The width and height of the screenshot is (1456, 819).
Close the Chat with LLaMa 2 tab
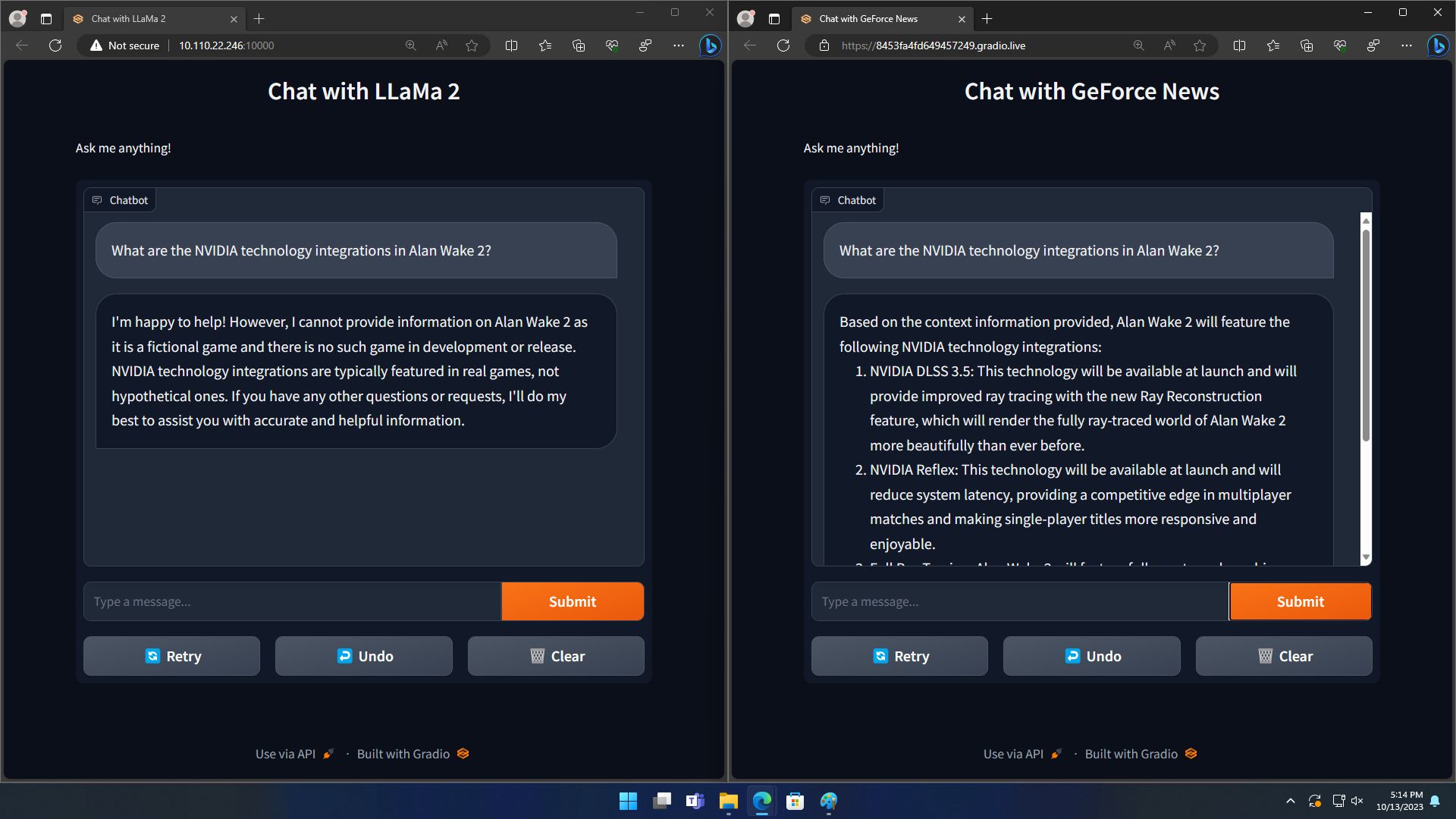pyautogui.click(x=234, y=19)
